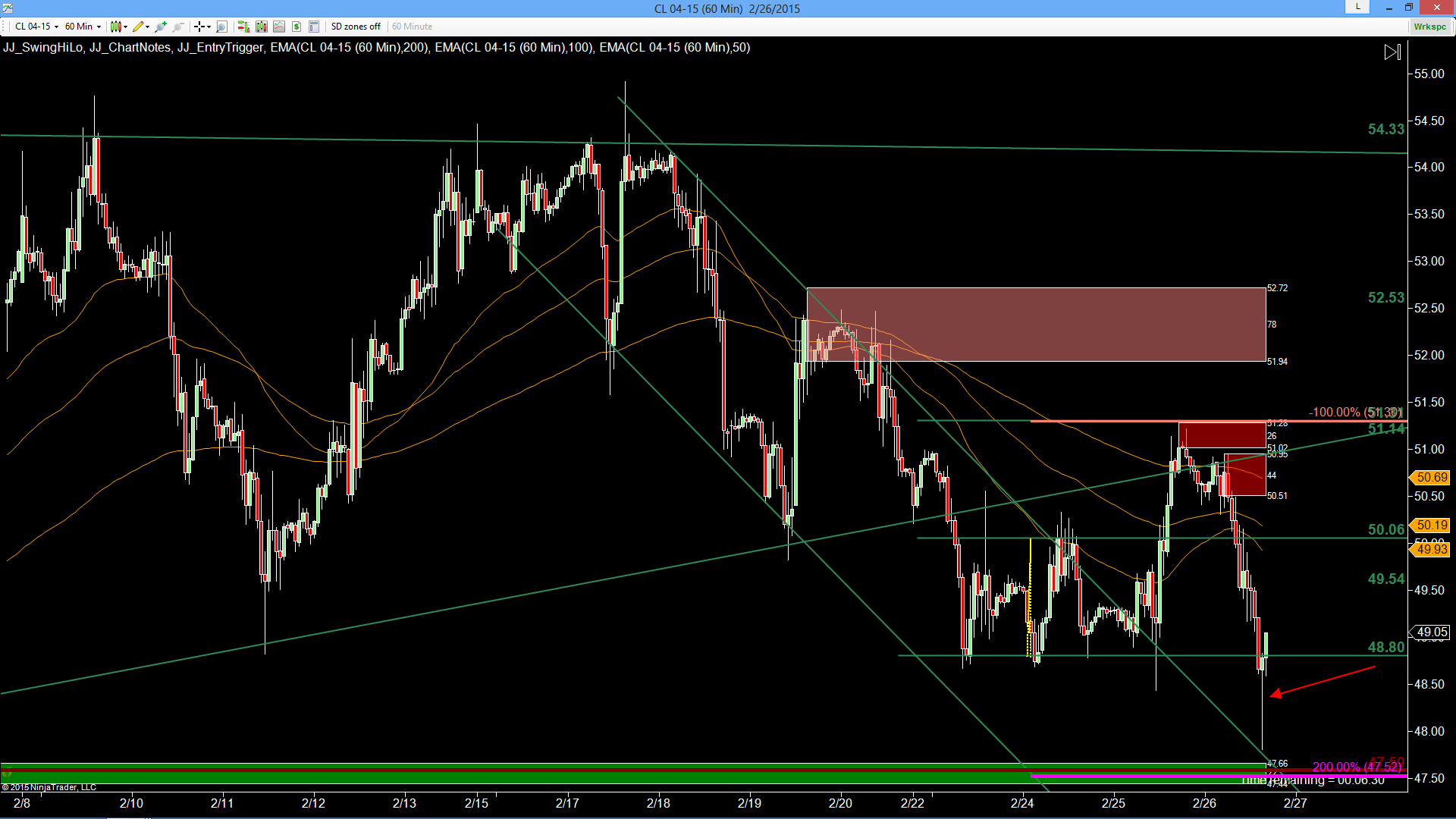The width and height of the screenshot is (1456, 819).
Task: Click the 54.33 level label
Action: click(1386, 130)
